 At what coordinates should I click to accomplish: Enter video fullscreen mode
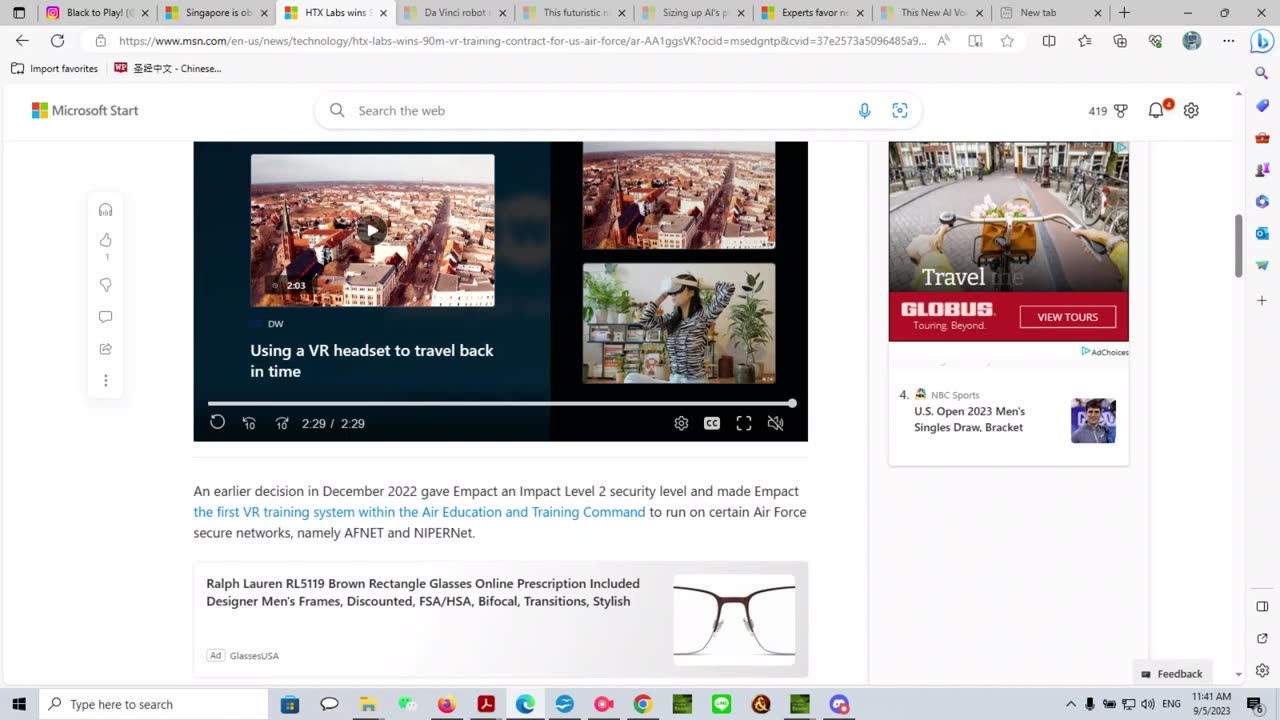pos(744,423)
